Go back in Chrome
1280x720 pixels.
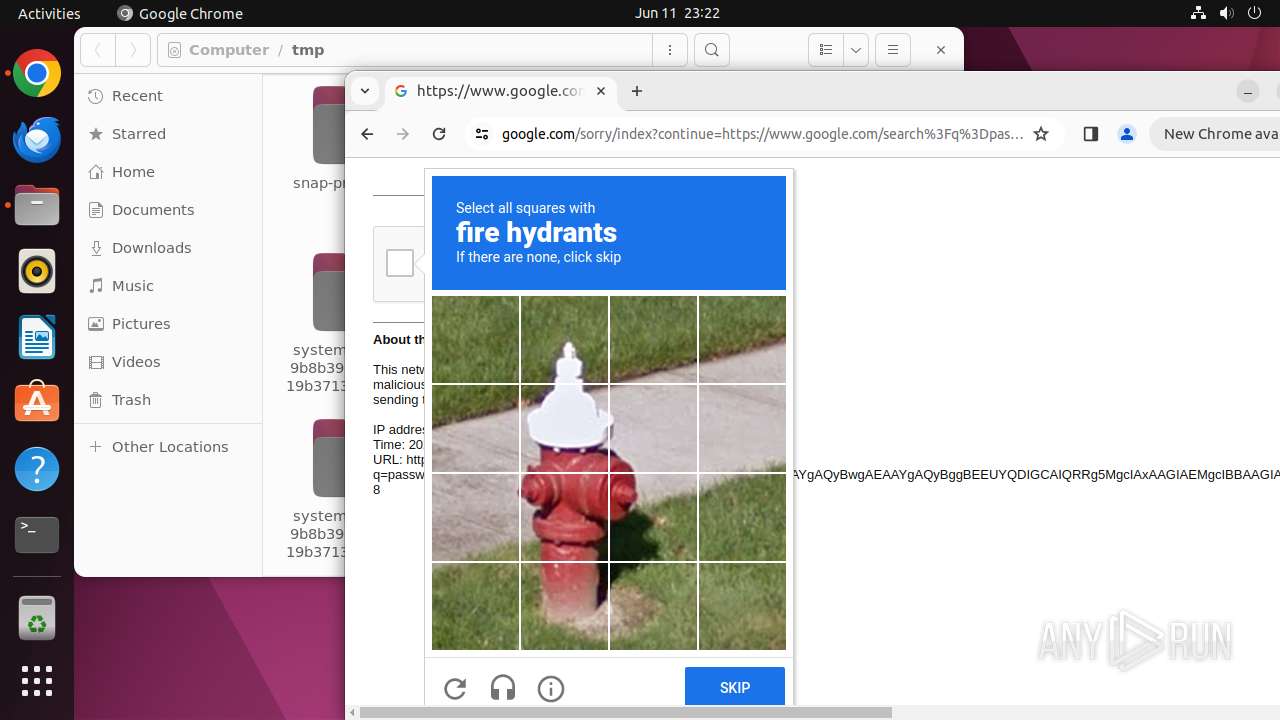click(x=367, y=134)
